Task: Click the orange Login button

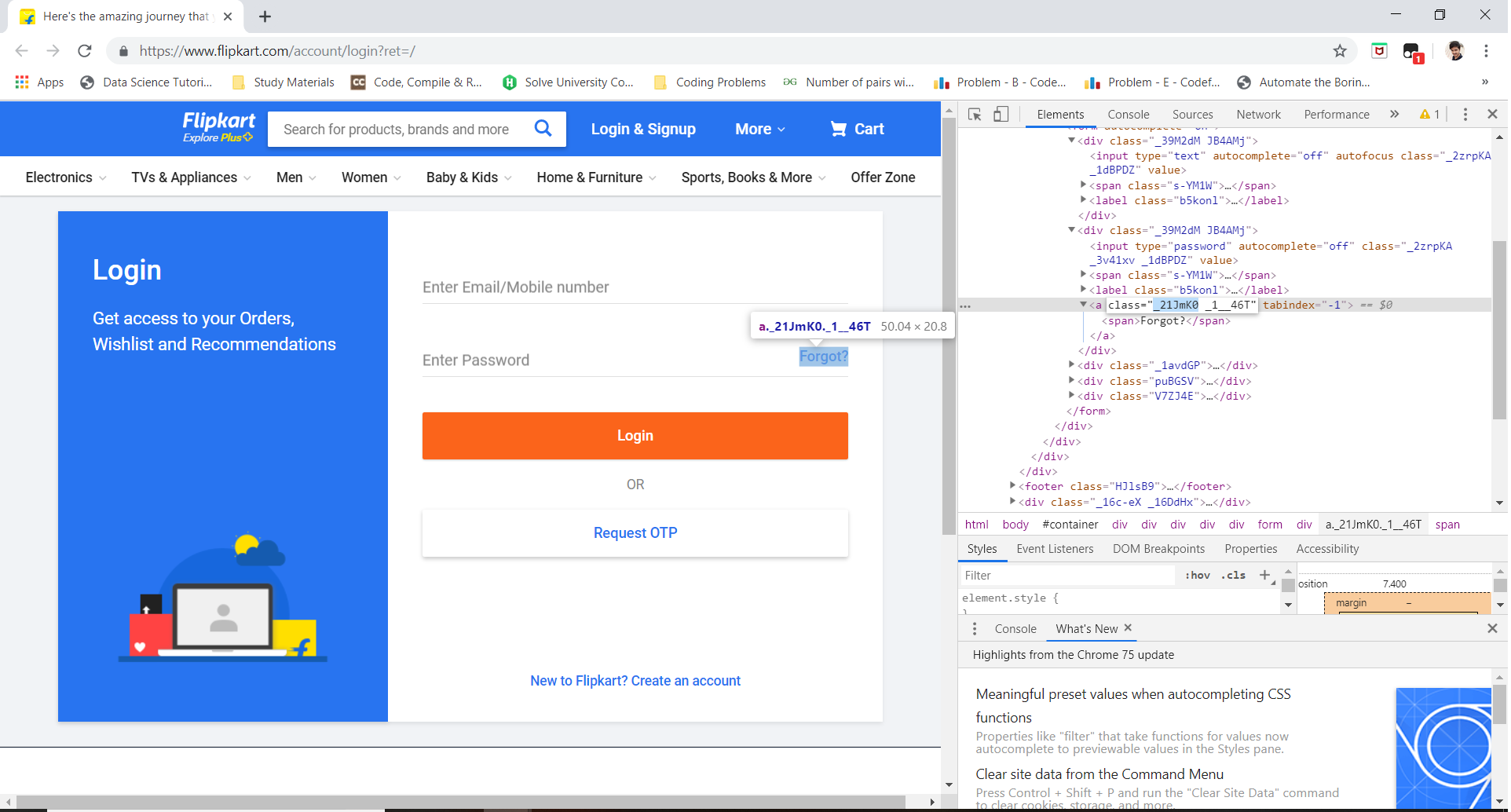Action: [x=635, y=436]
